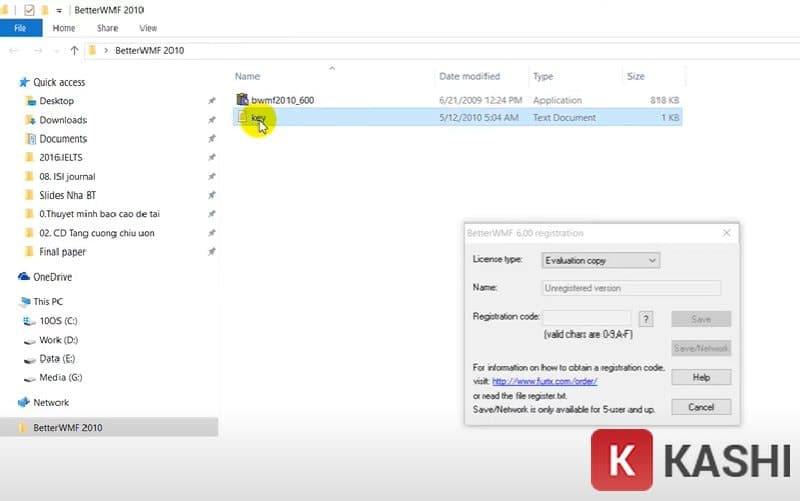
Task: Select the bwmf2010_600 file name
Action: (x=282, y=101)
